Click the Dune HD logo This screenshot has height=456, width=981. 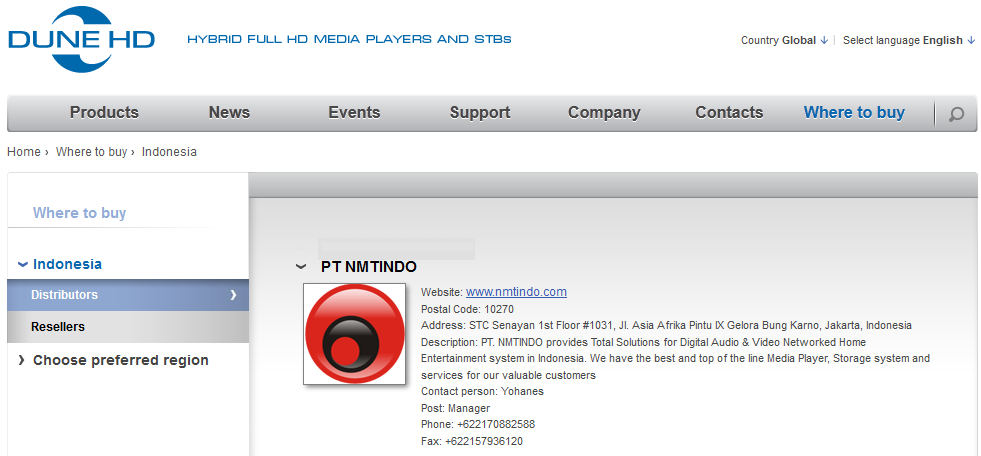pos(81,39)
